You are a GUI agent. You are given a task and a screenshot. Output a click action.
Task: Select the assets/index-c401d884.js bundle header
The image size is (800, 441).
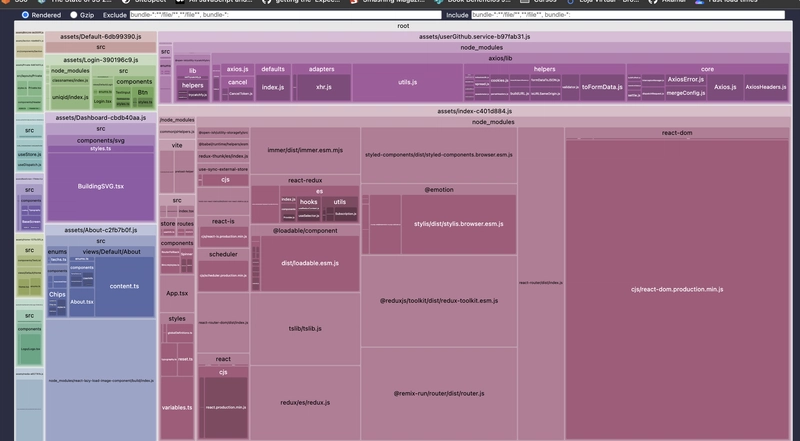point(474,111)
